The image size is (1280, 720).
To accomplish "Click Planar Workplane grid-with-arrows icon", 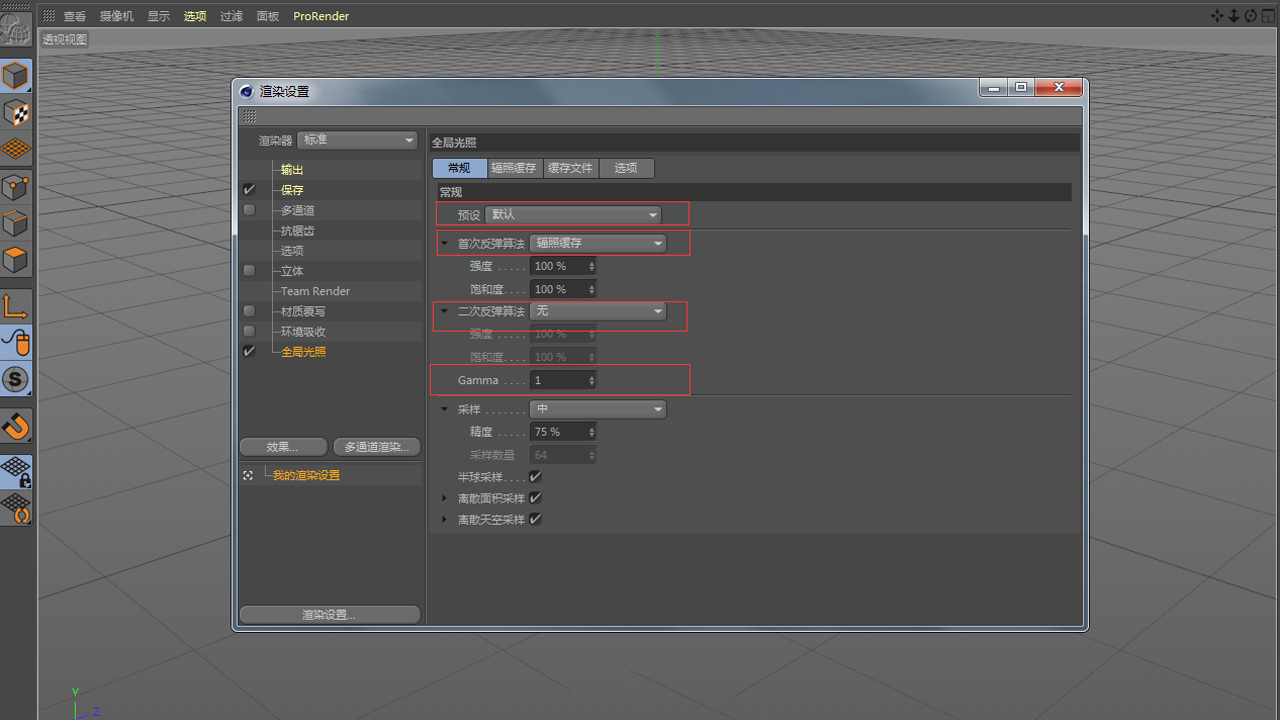I will pos(16,507).
